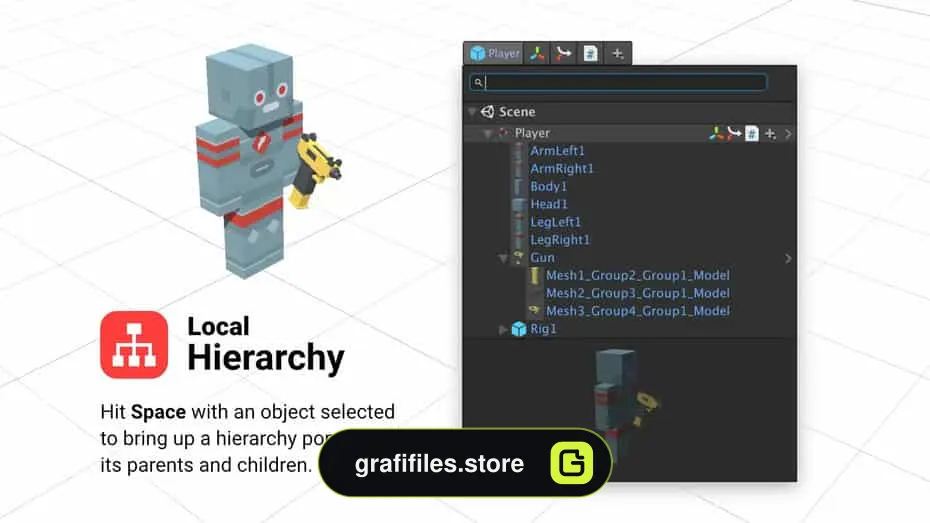Click the Mesh1_Group2_Group1_Model preview icon

click(535, 275)
